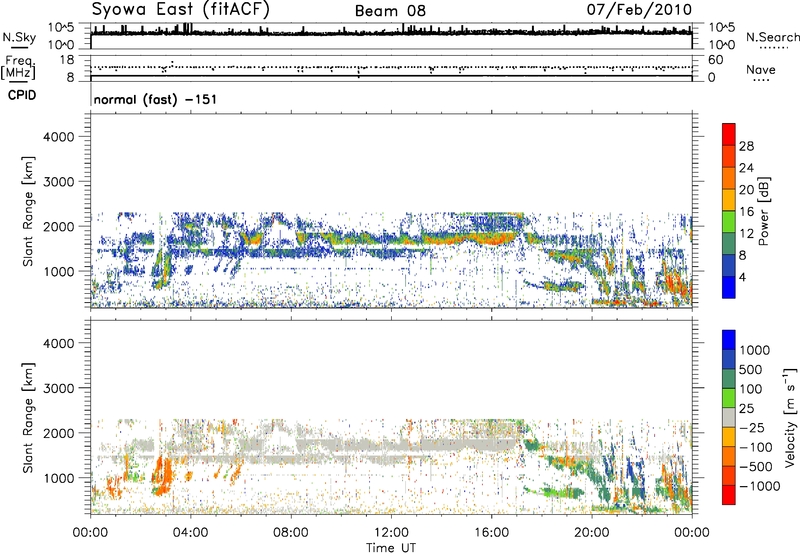The height and width of the screenshot is (554, 800).
Task: Click the "4000" tick in the velocity panel
Action: (x=58, y=343)
